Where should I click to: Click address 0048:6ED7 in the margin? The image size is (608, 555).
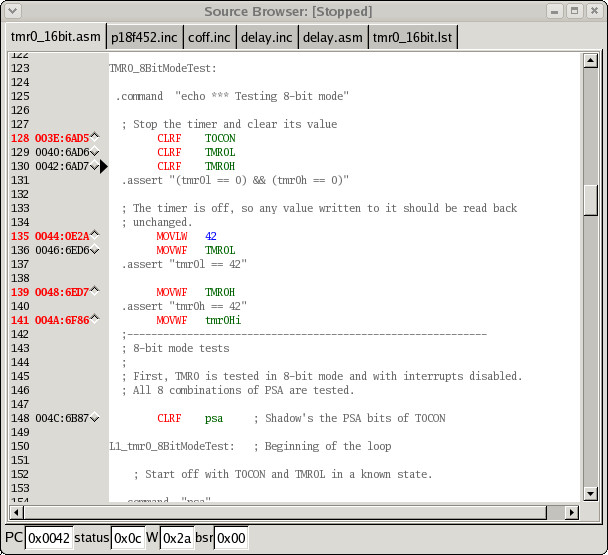click(x=62, y=292)
